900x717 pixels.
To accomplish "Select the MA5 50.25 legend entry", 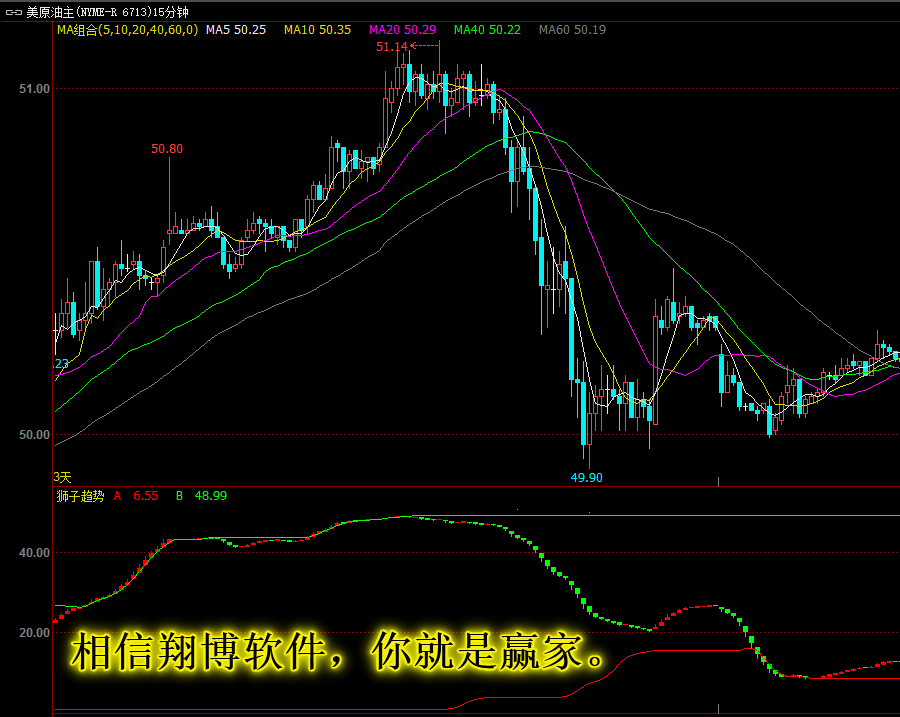I will (236, 30).
